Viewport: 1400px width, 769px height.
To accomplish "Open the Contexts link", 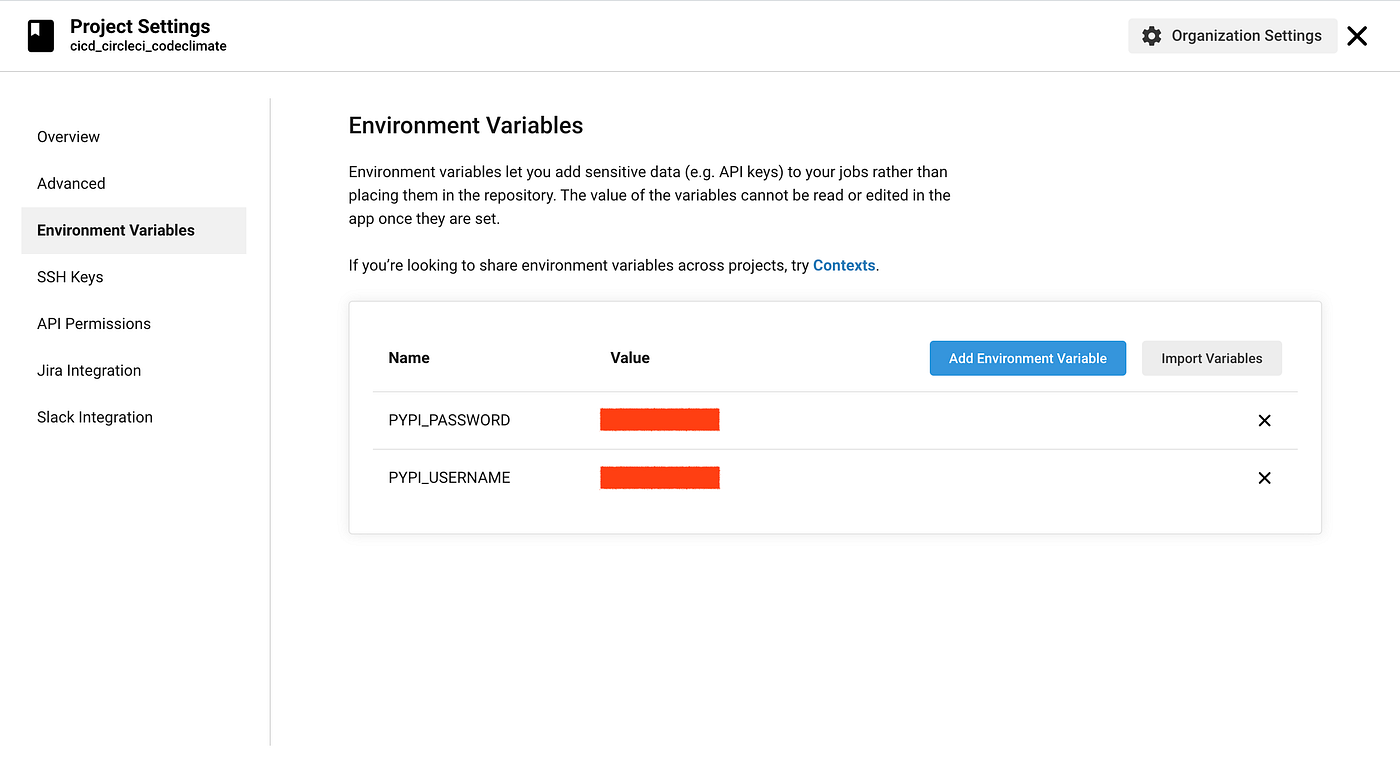I will coord(843,265).
